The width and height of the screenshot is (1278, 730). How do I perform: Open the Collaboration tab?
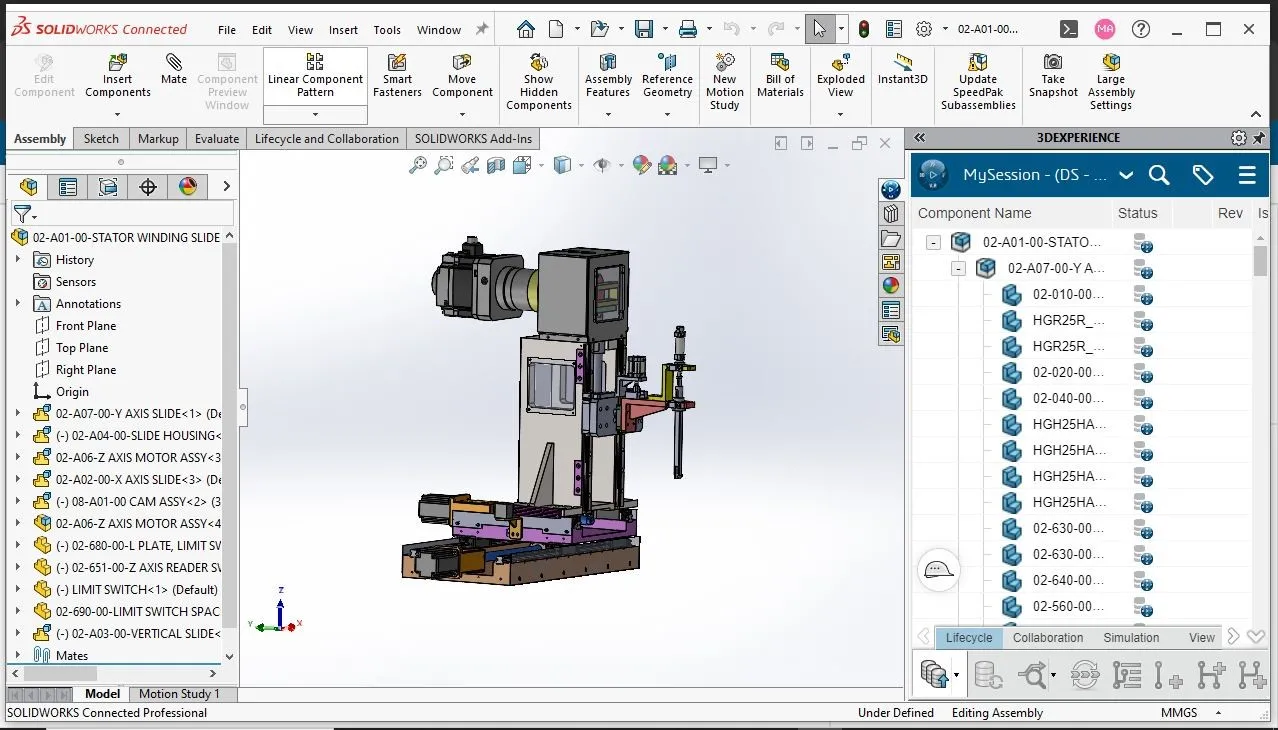click(1047, 637)
